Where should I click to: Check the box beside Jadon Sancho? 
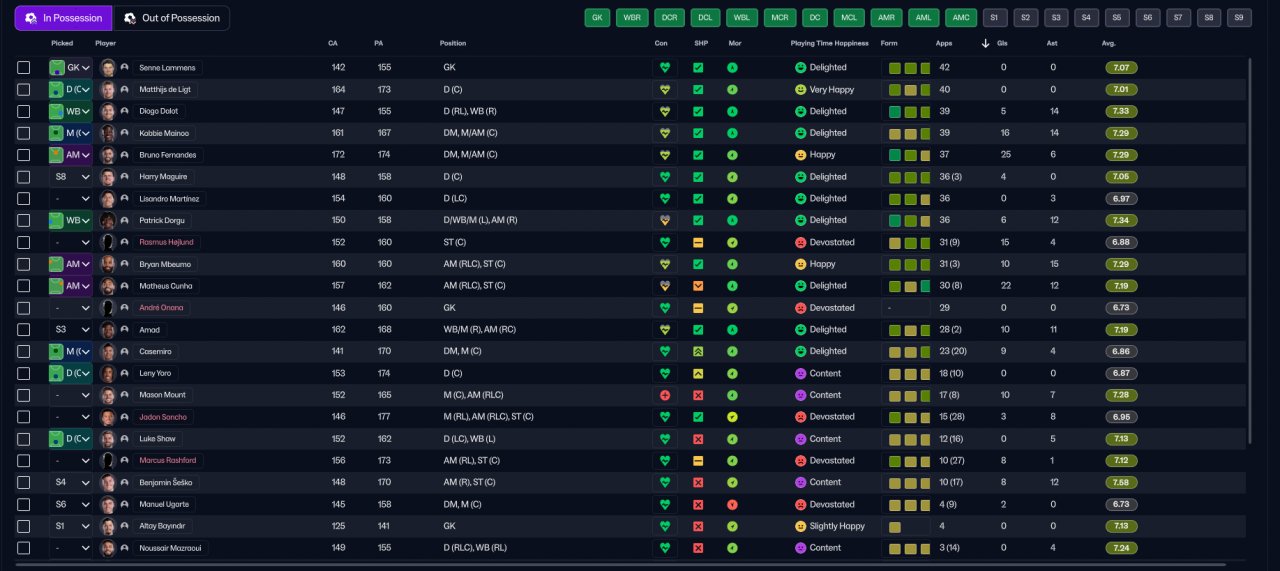[x=24, y=417]
